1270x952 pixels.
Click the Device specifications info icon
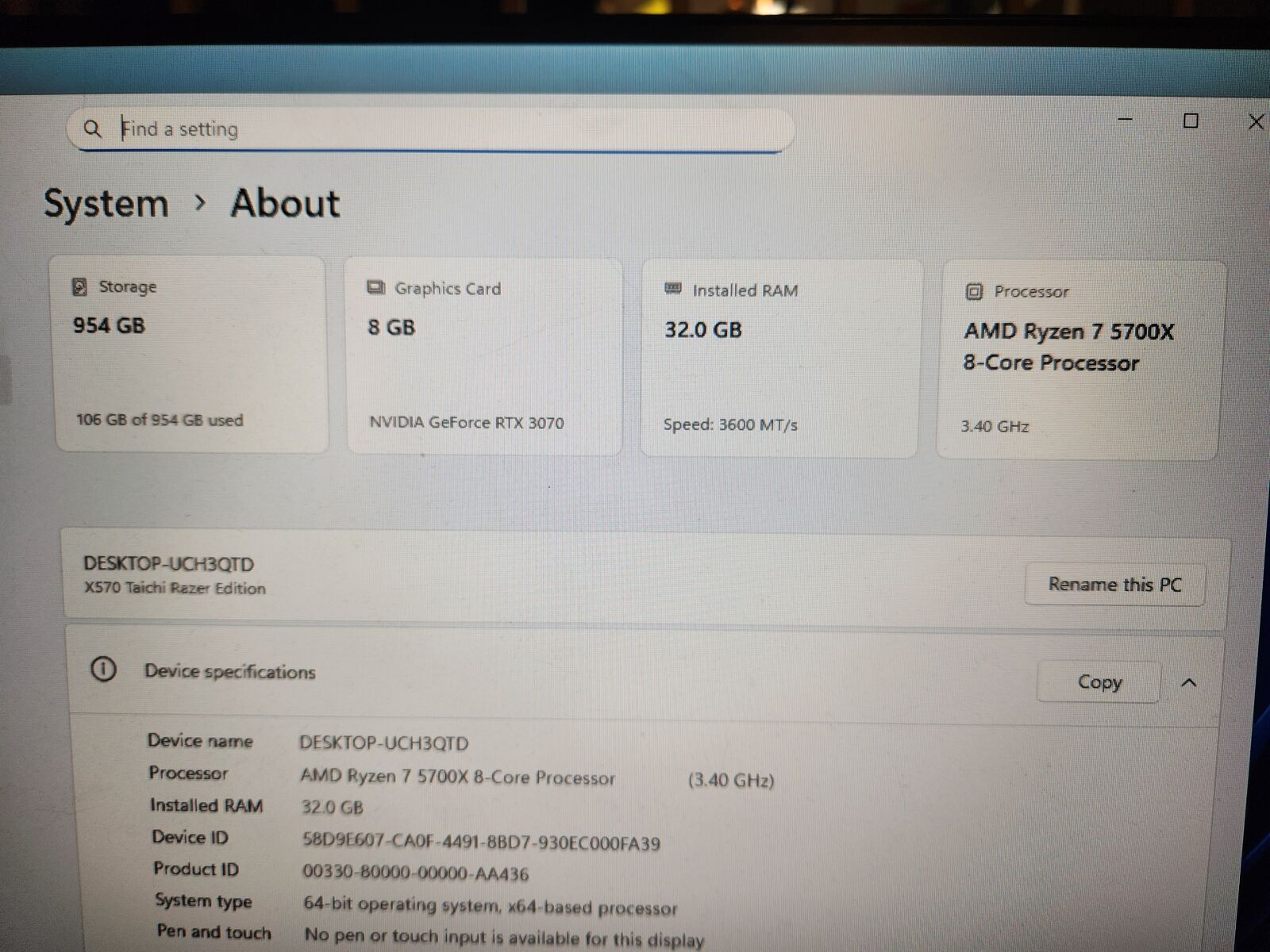(x=103, y=670)
